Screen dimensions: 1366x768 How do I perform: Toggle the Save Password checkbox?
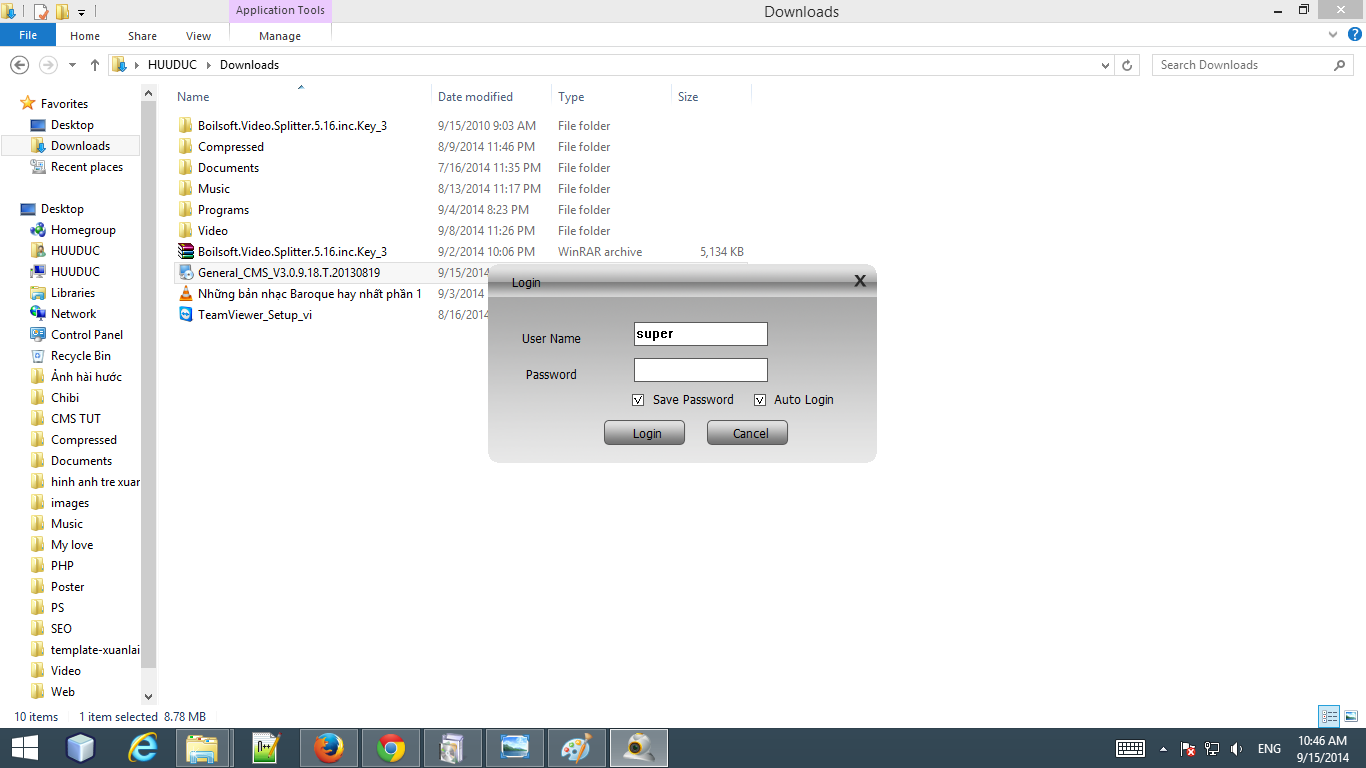638,400
